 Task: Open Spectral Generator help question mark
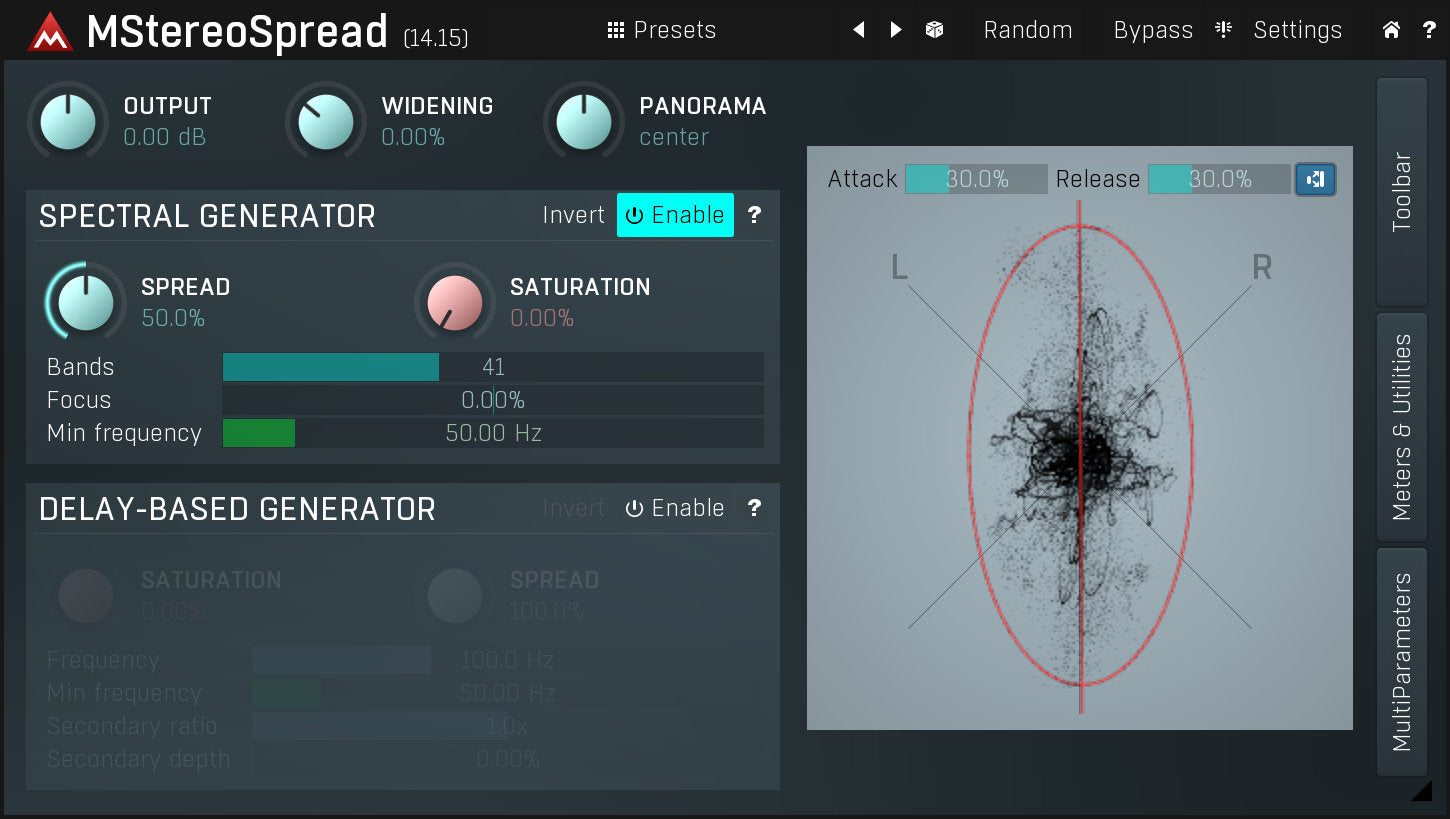click(755, 215)
